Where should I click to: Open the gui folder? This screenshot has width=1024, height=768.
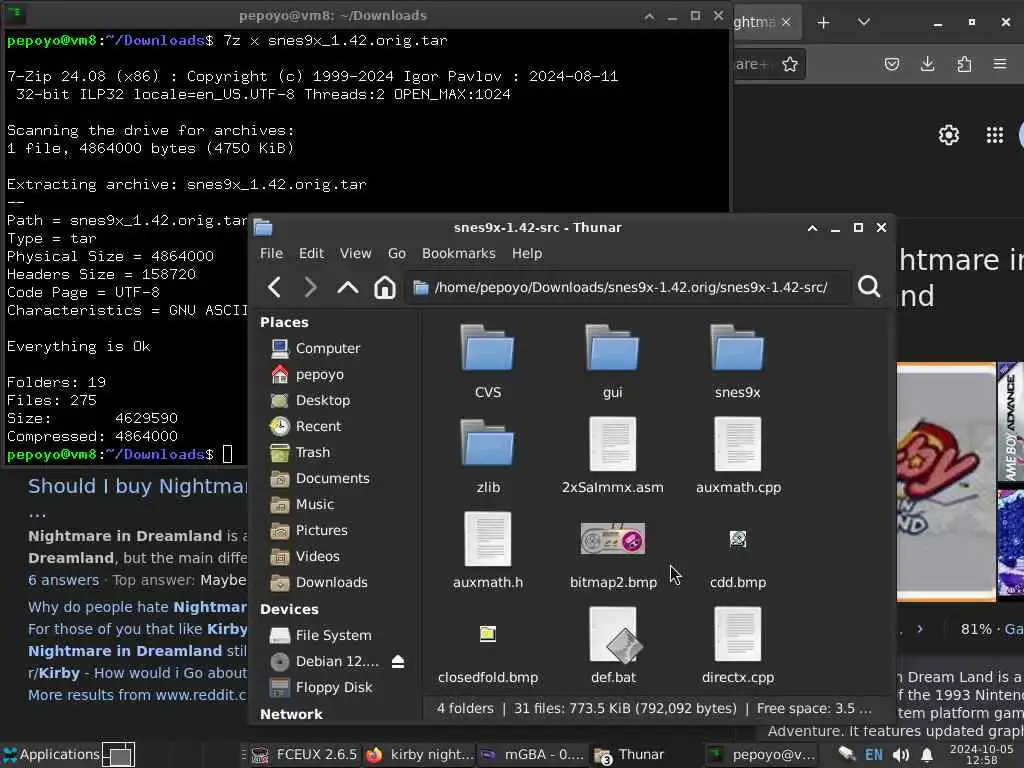tap(613, 362)
